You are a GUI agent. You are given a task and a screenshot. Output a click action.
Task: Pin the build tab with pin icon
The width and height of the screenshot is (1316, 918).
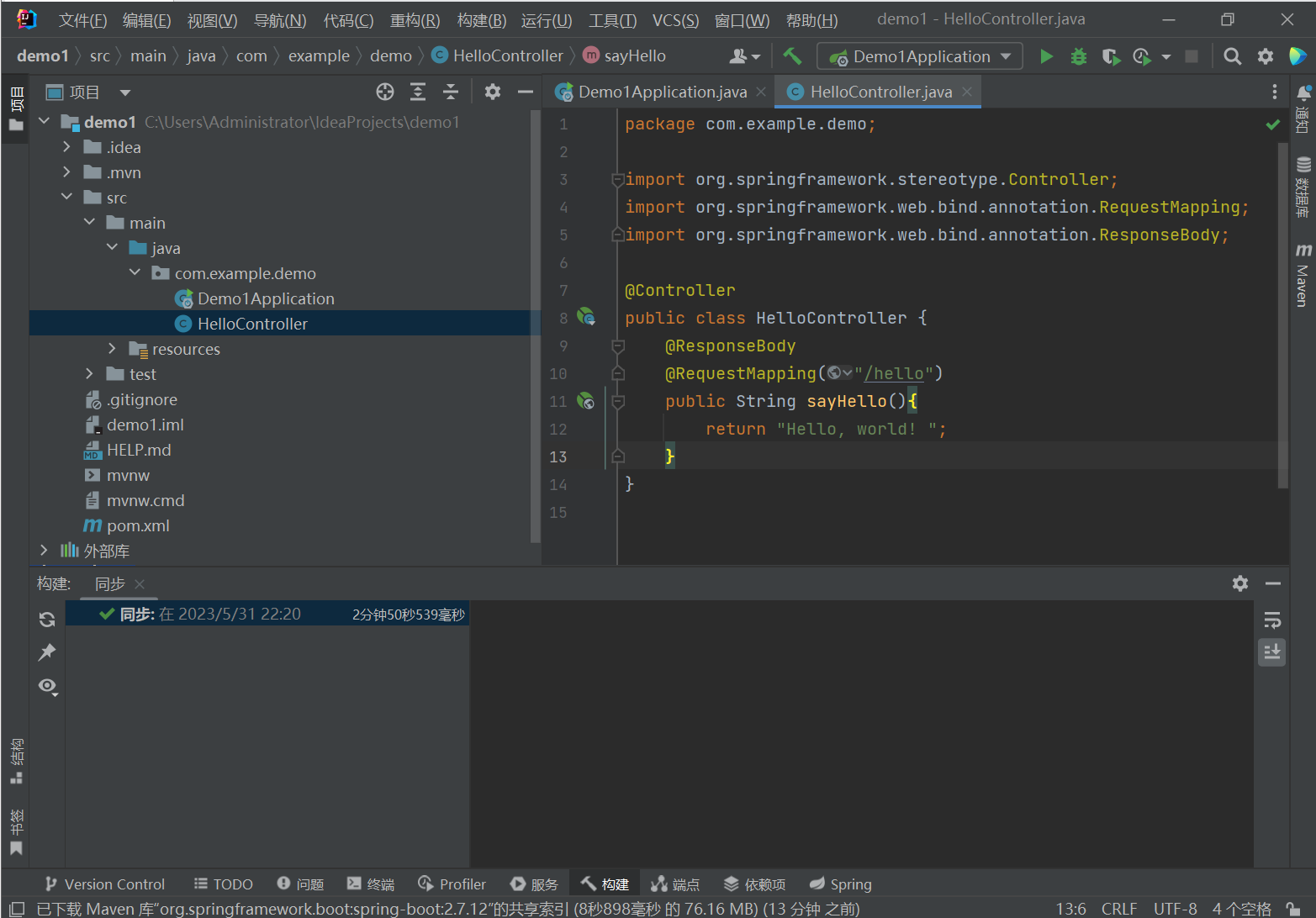47,652
